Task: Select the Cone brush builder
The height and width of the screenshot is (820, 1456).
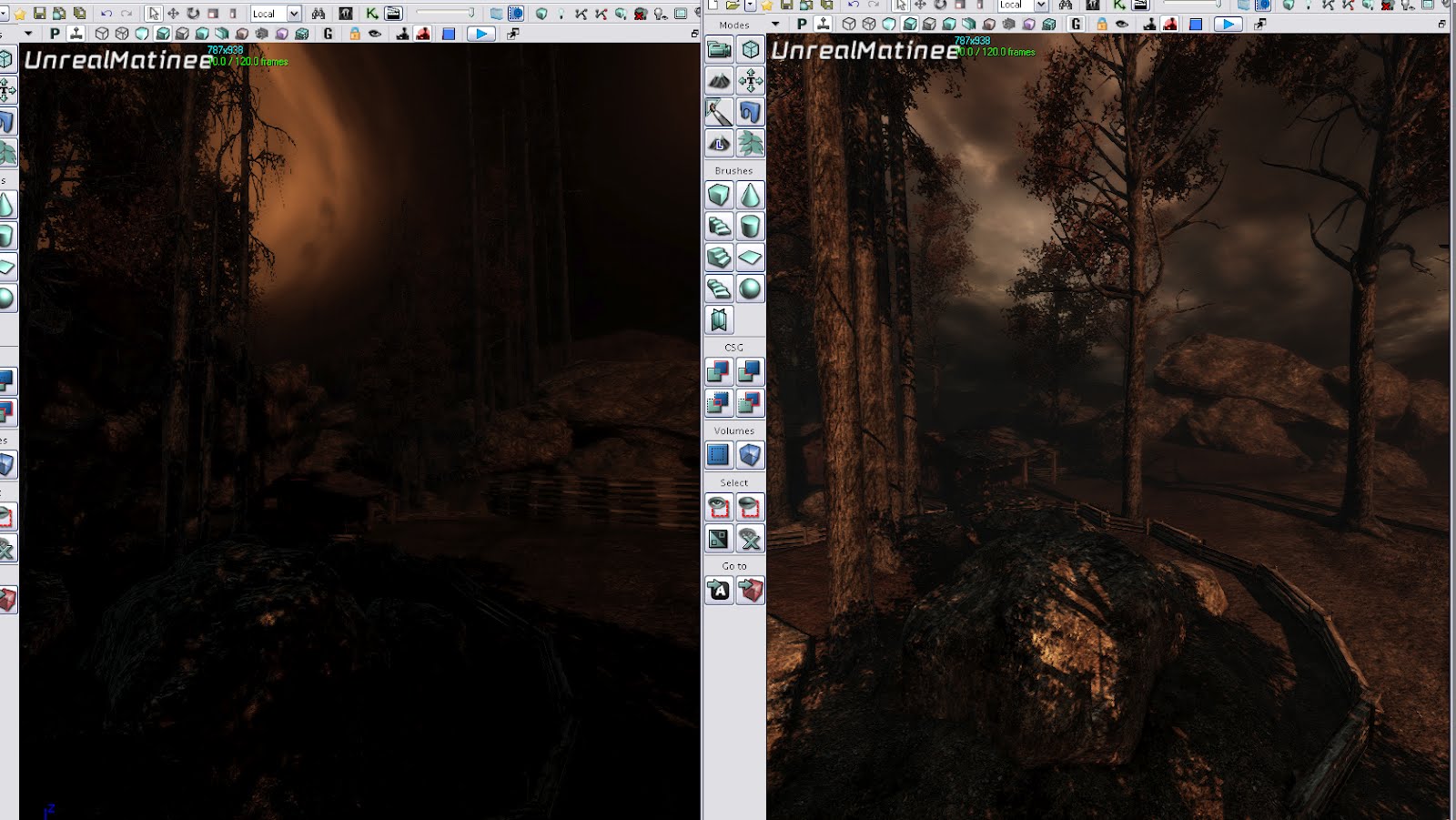Action: pyautogui.click(x=750, y=195)
